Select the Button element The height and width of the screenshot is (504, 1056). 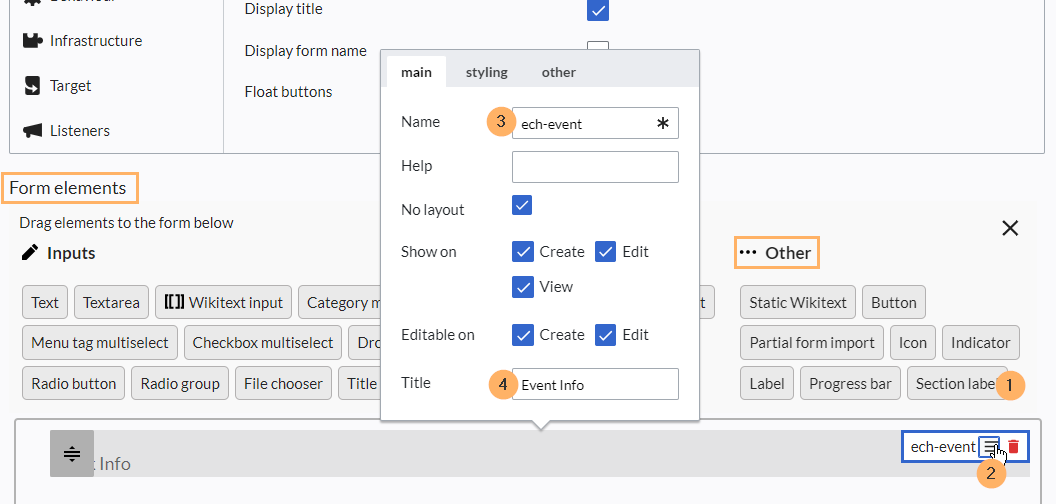click(x=894, y=303)
